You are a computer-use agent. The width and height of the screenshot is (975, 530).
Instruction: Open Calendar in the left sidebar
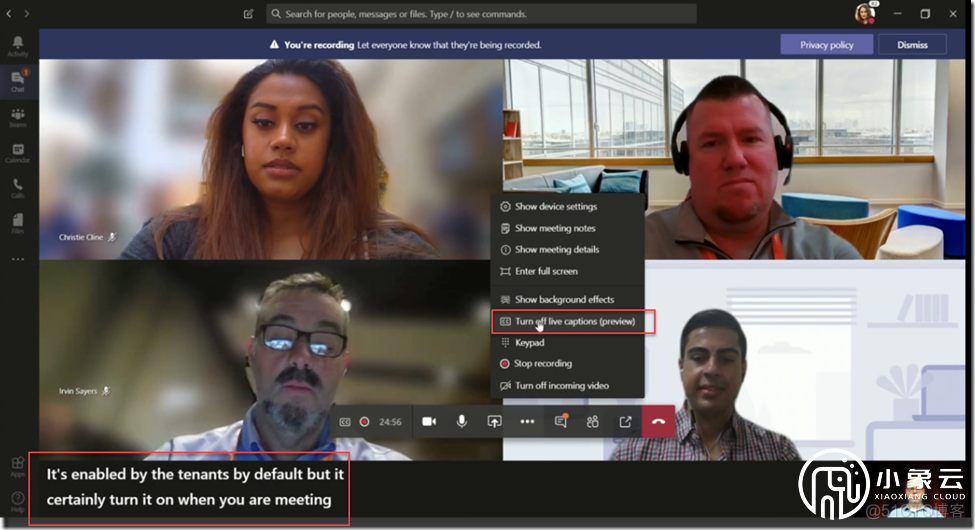[17, 153]
